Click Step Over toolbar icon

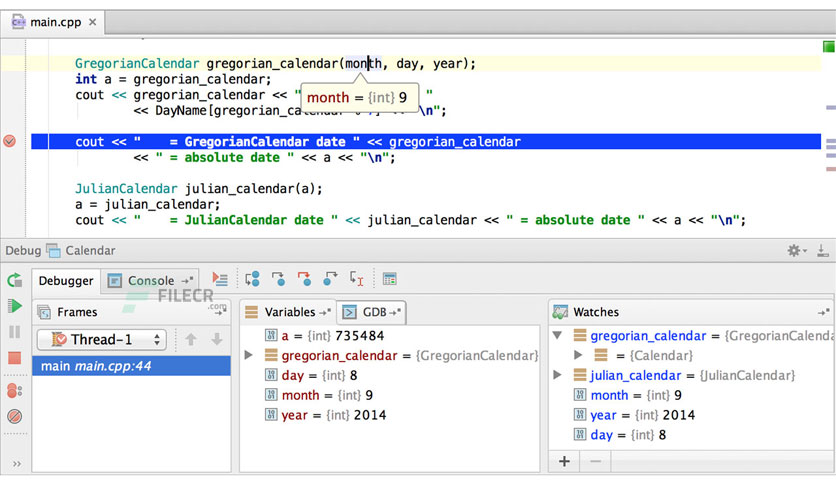click(252, 279)
